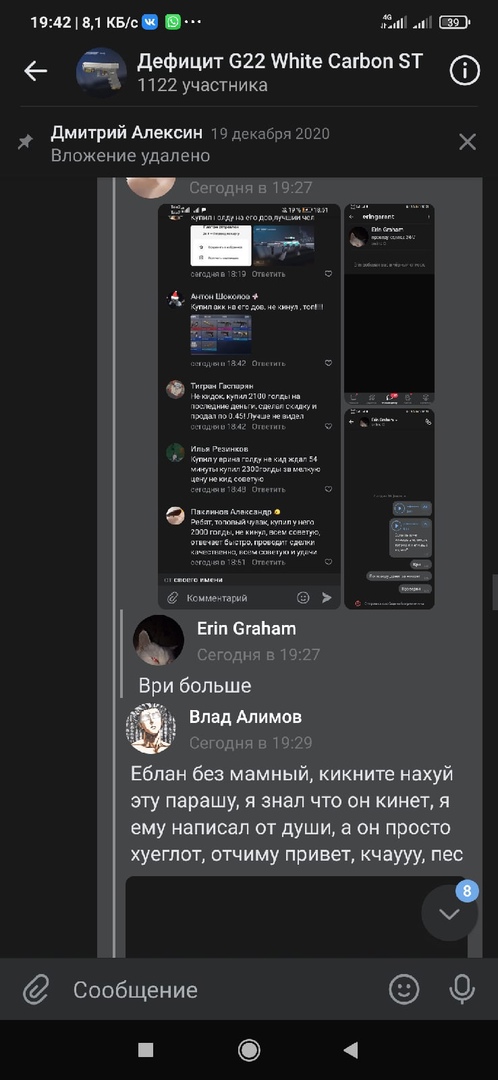Jump to latest messages with down chevron
This screenshot has height=1080, width=498.
(x=450, y=913)
